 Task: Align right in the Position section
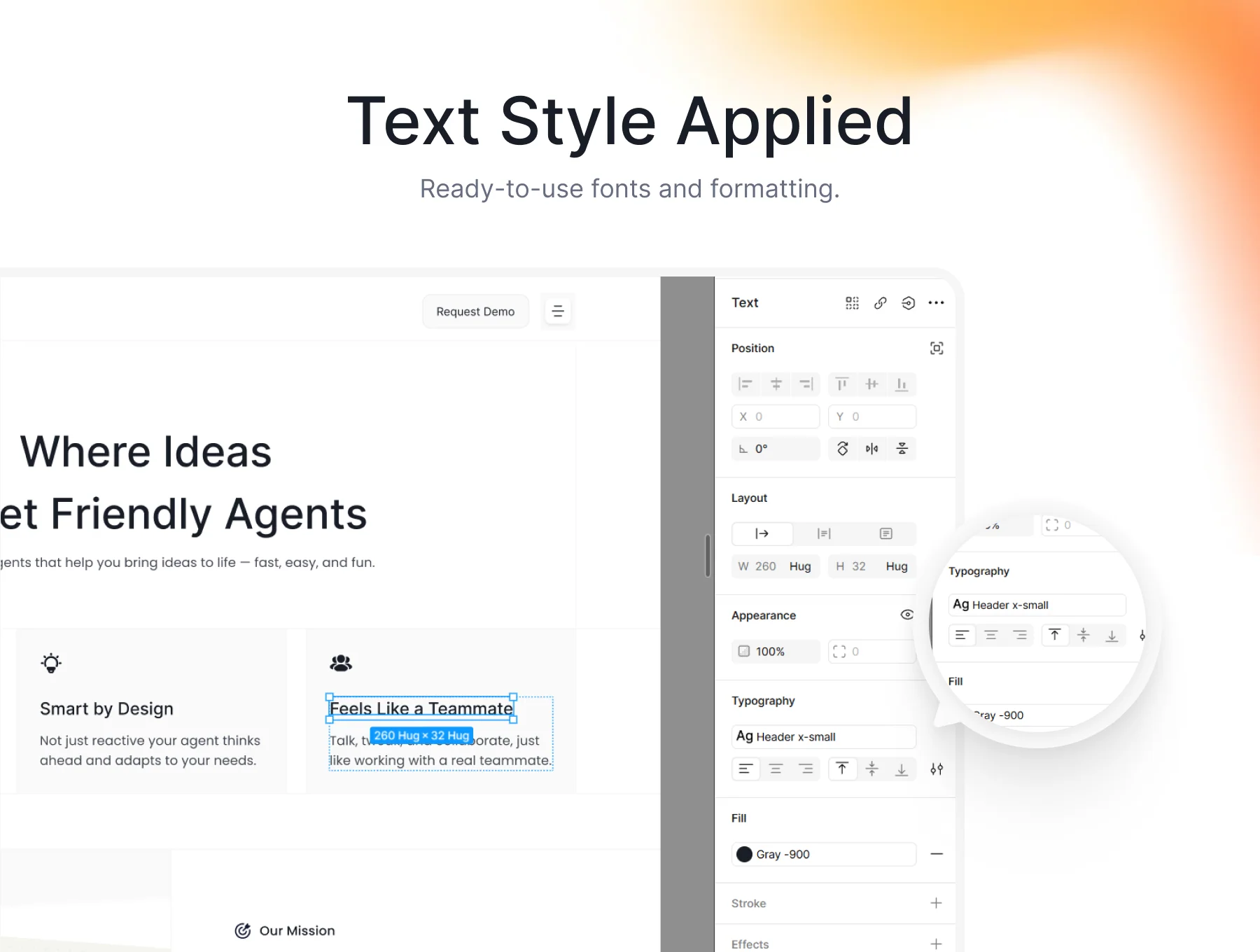[x=806, y=384]
